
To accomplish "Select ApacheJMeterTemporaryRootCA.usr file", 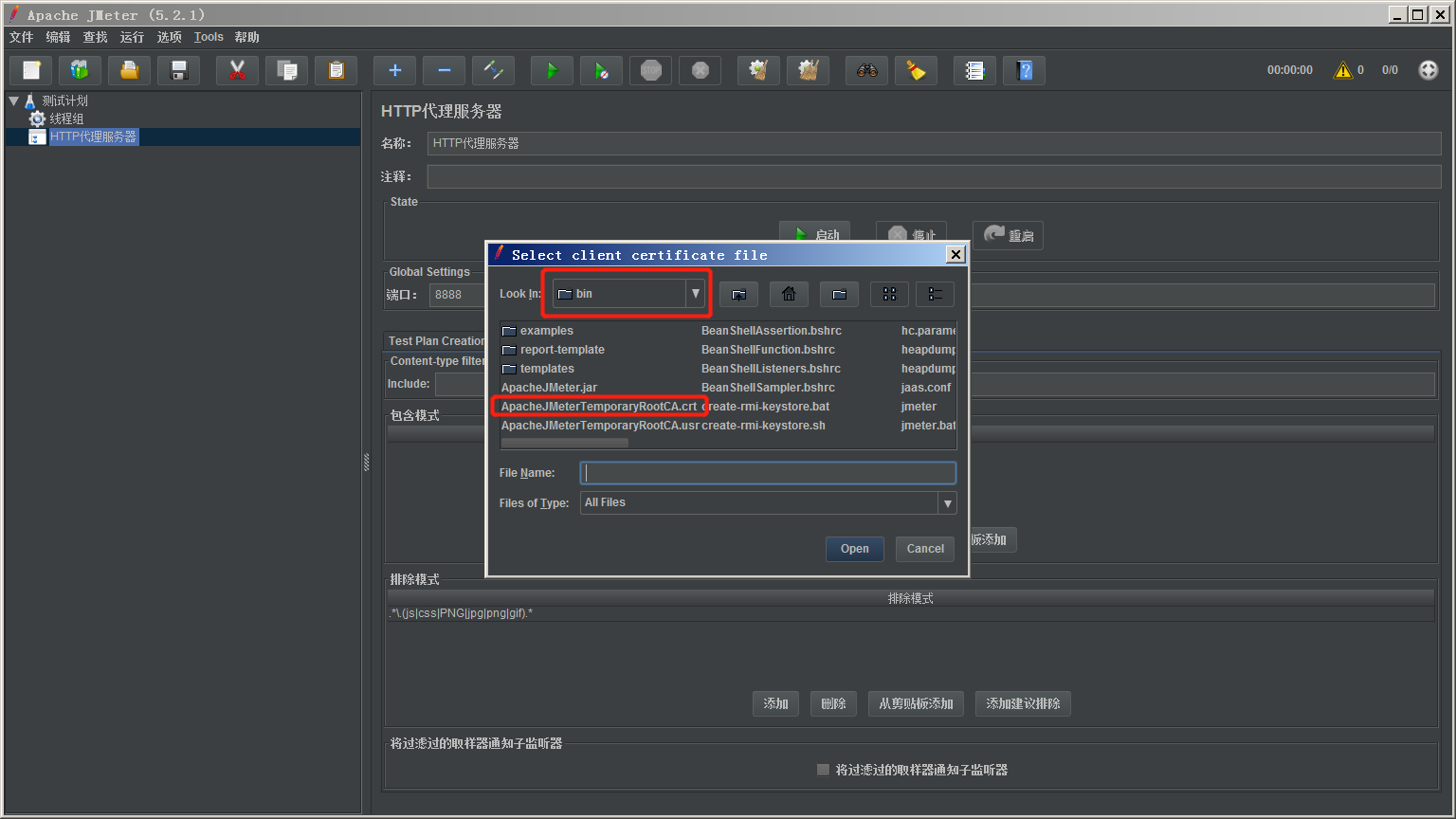I will 600,426.
